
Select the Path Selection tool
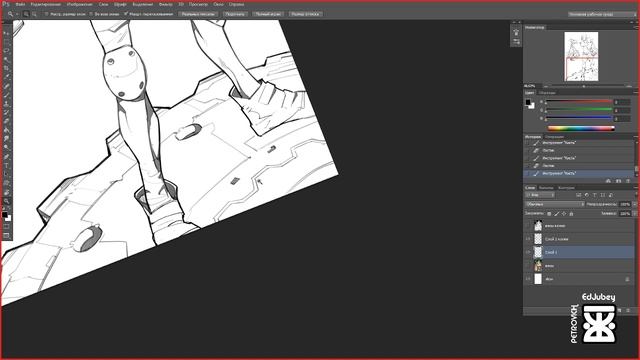point(6,174)
